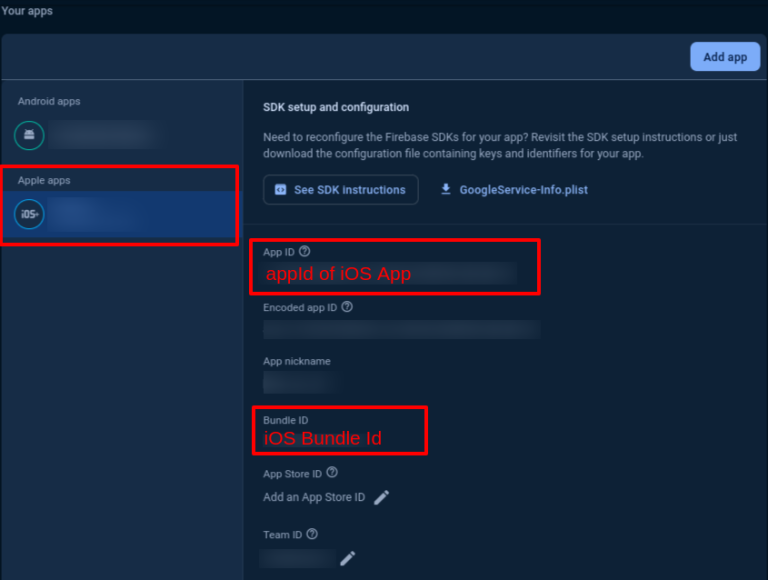Click the Bundle ID label
768x580 pixels.
tap(286, 420)
